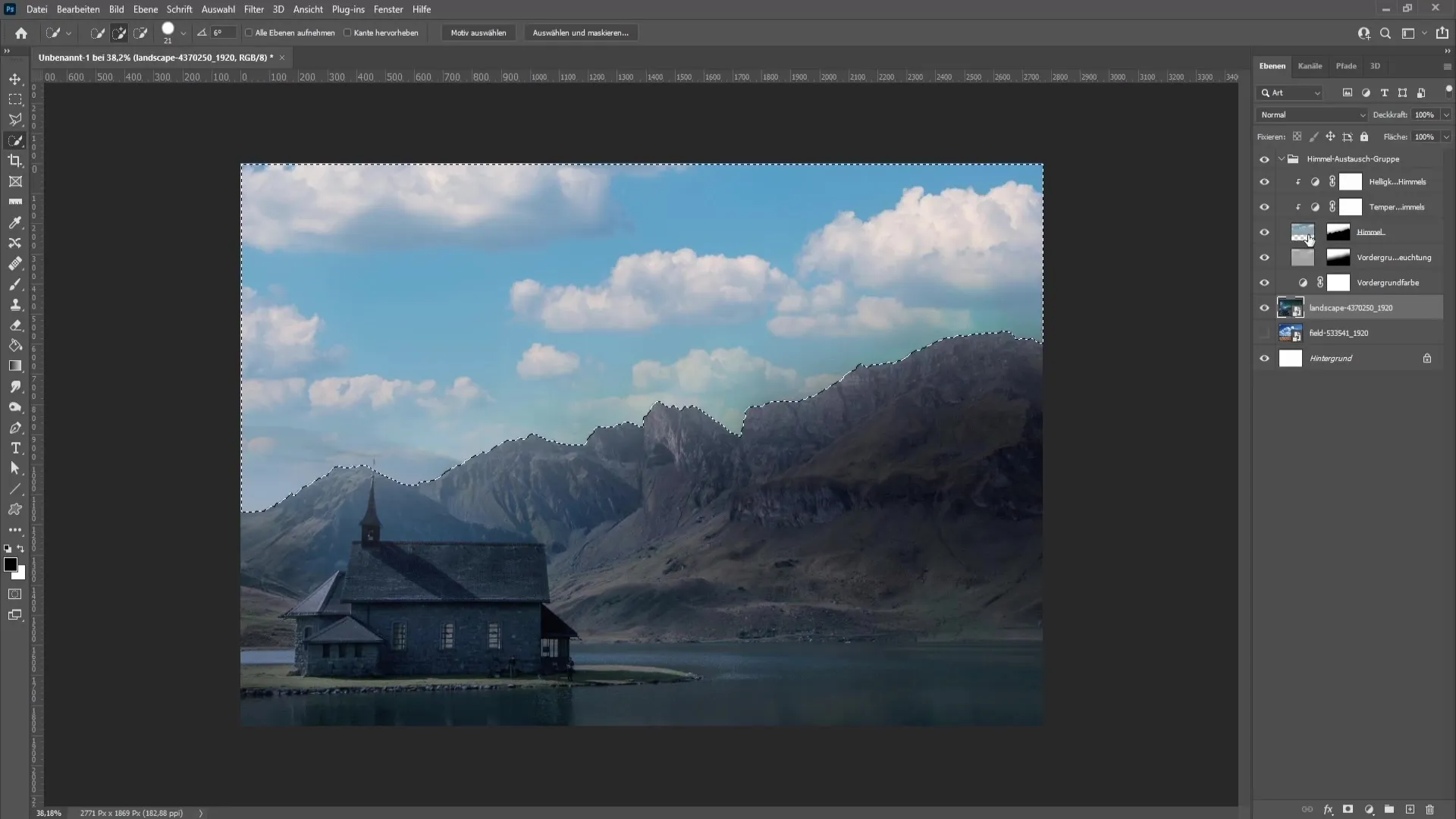Expand the Himmel-Austausch-Gruppe layer group
This screenshot has width=1456, height=819.
click(1280, 159)
